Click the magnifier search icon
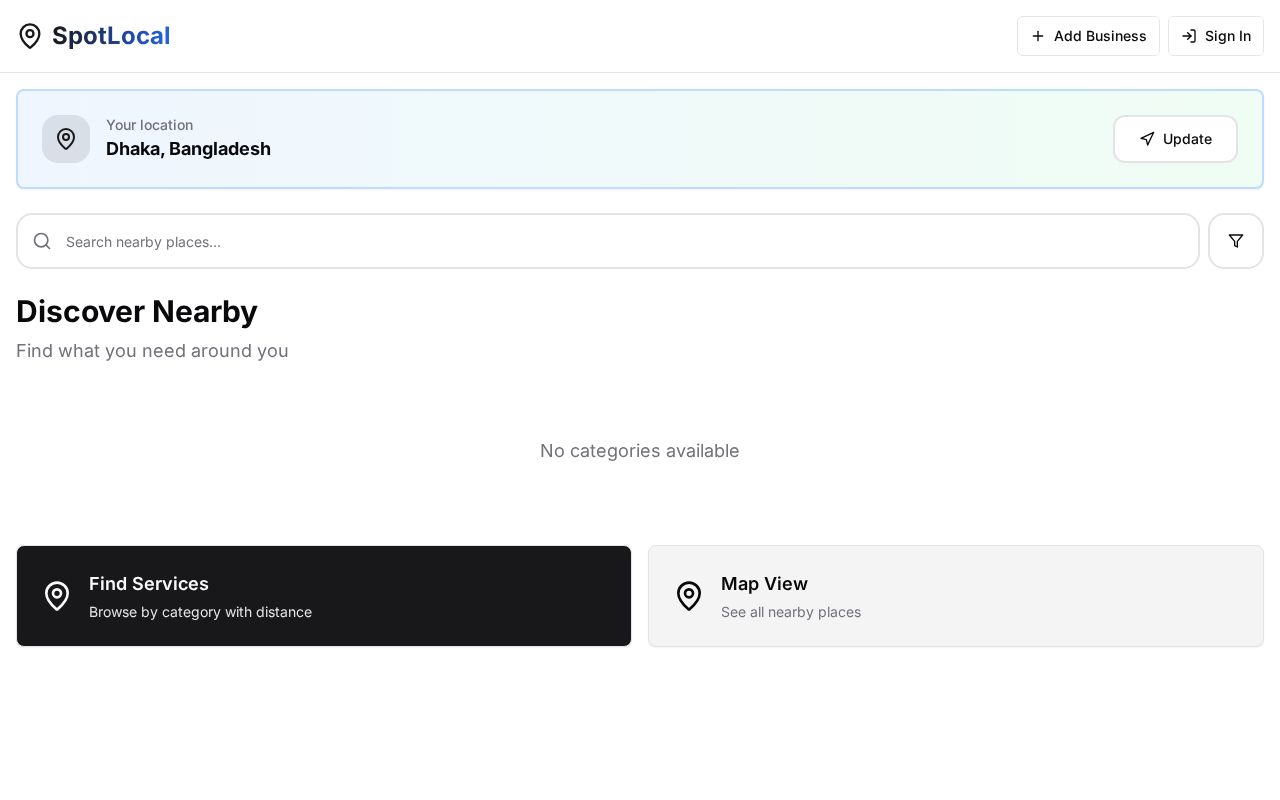Image resolution: width=1280 pixels, height=800 pixels. 42,241
